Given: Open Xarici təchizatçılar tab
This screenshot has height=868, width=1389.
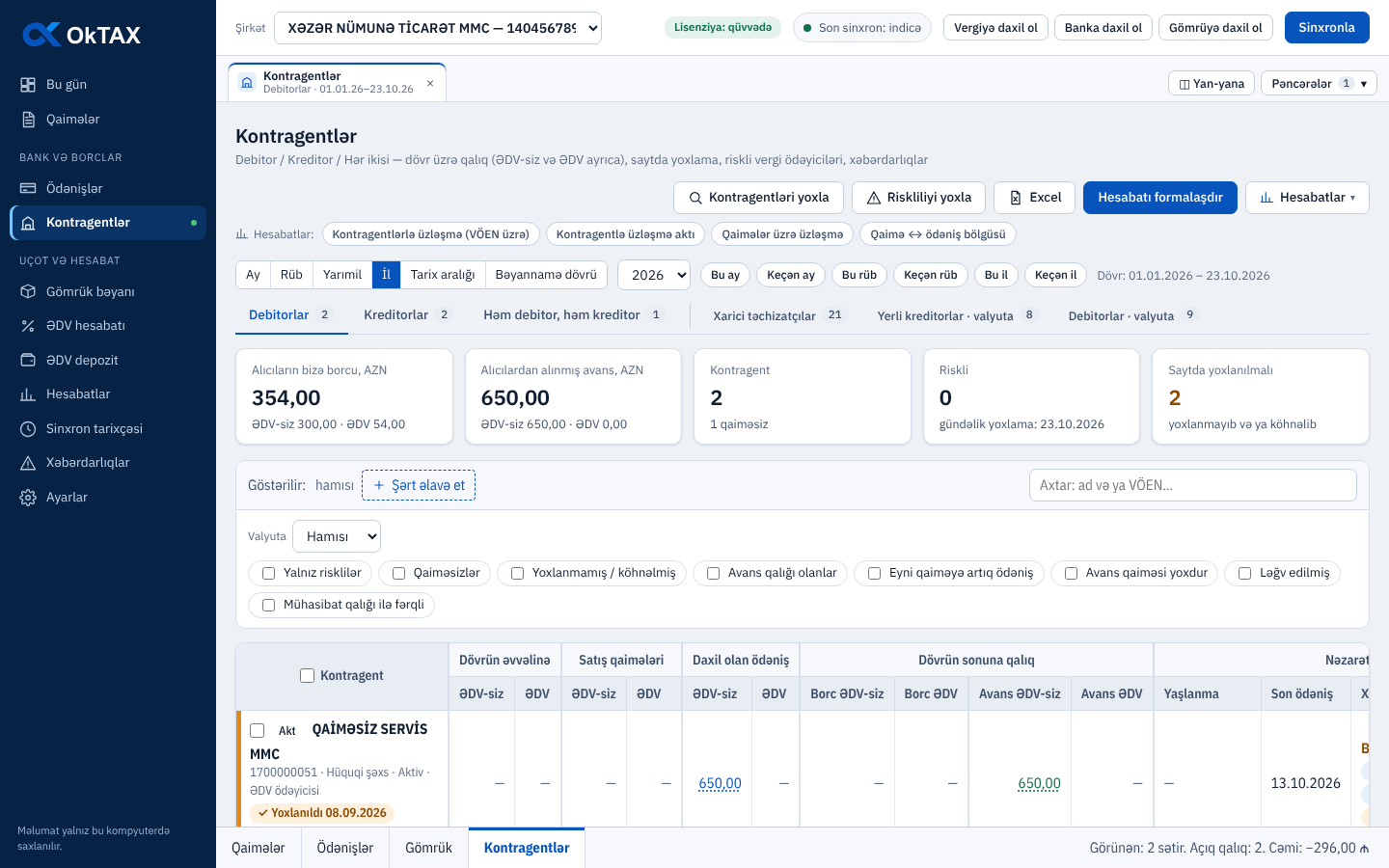Looking at the screenshot, I should point(777,315).
